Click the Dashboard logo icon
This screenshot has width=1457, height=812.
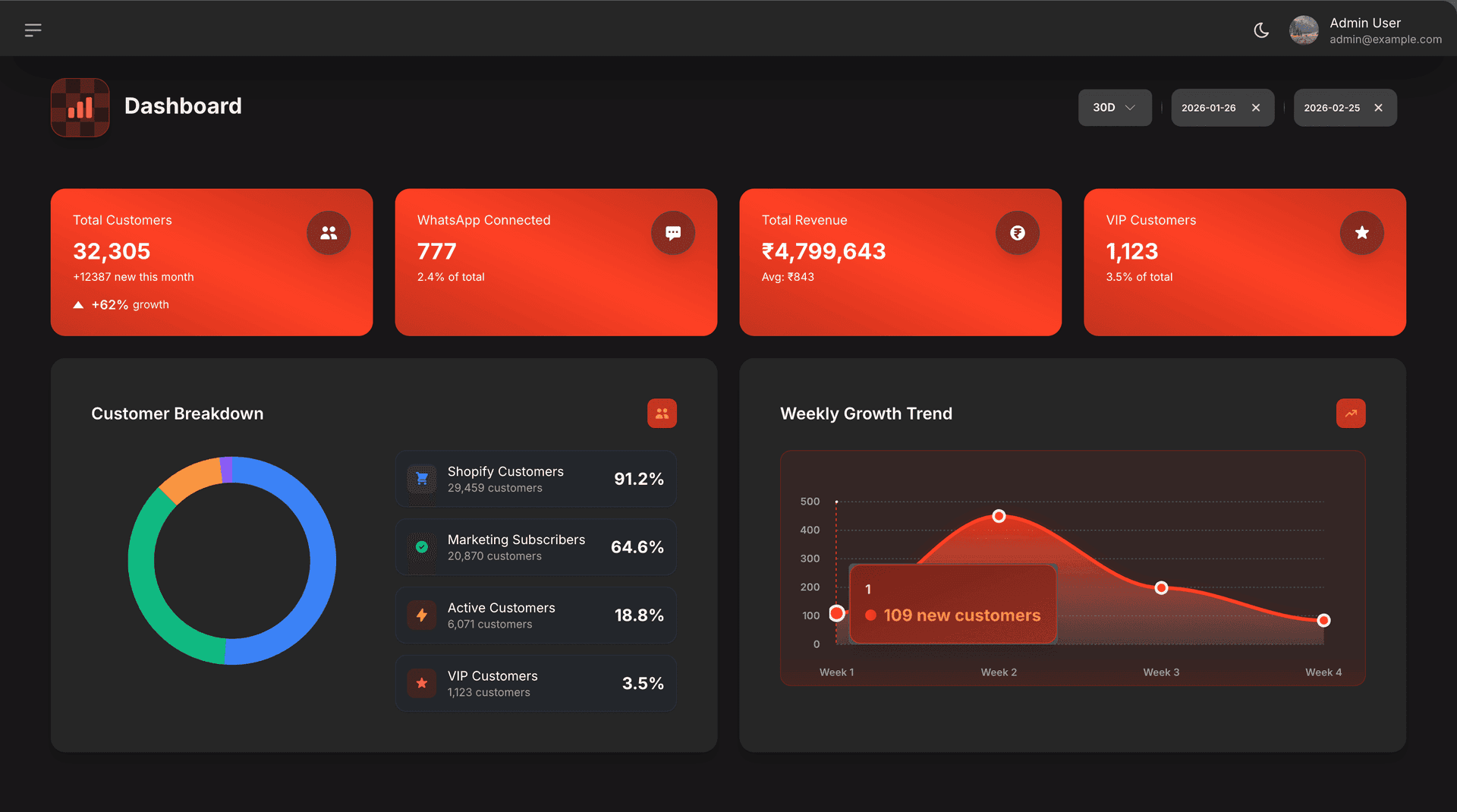click(80, 107)
